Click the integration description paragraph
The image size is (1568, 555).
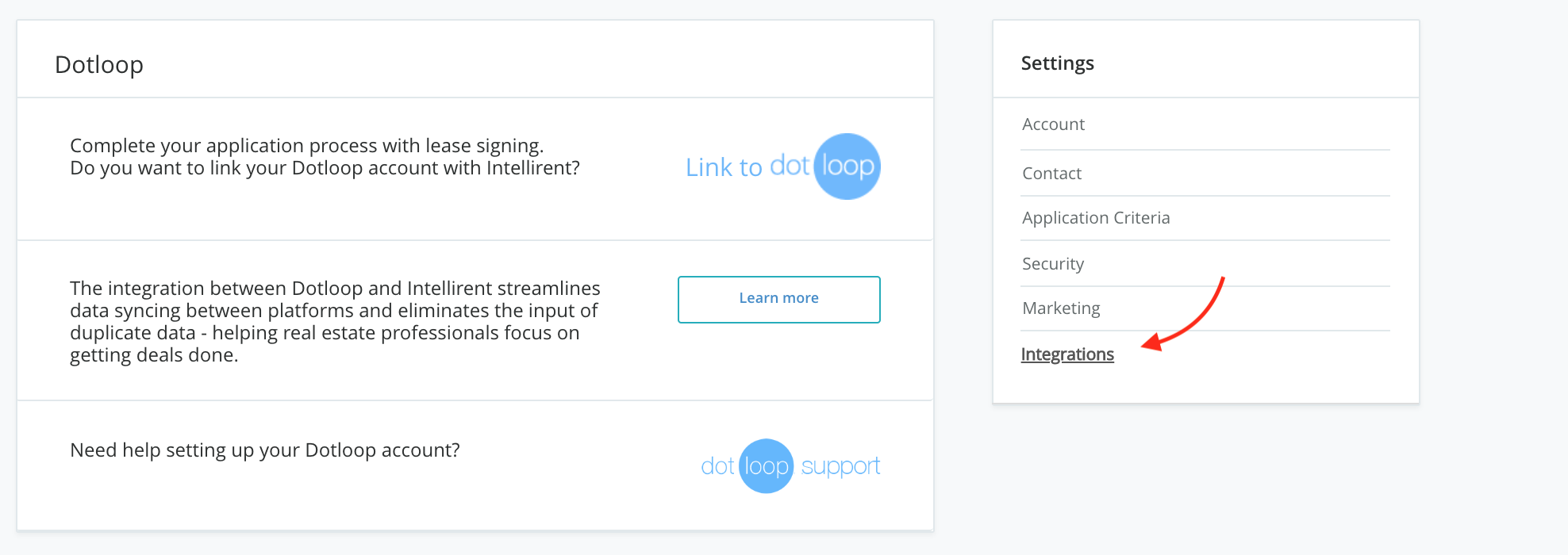point(334,321)
